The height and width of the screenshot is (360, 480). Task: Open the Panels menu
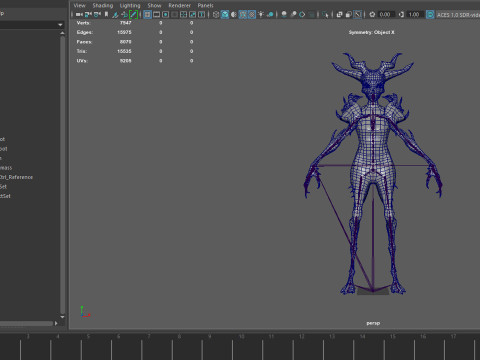pos(205,5)
